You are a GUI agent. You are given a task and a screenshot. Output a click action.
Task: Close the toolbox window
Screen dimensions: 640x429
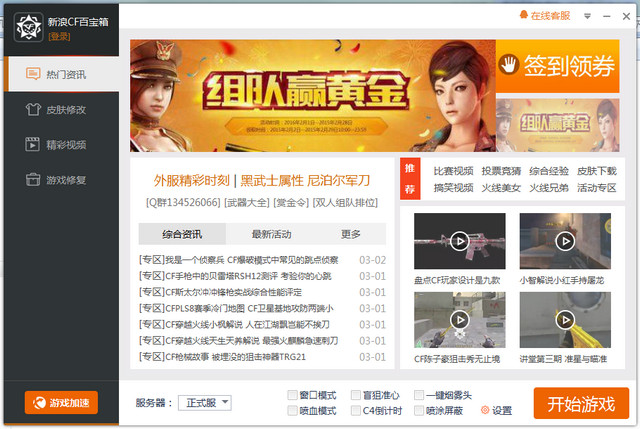(x=626, y=16)
